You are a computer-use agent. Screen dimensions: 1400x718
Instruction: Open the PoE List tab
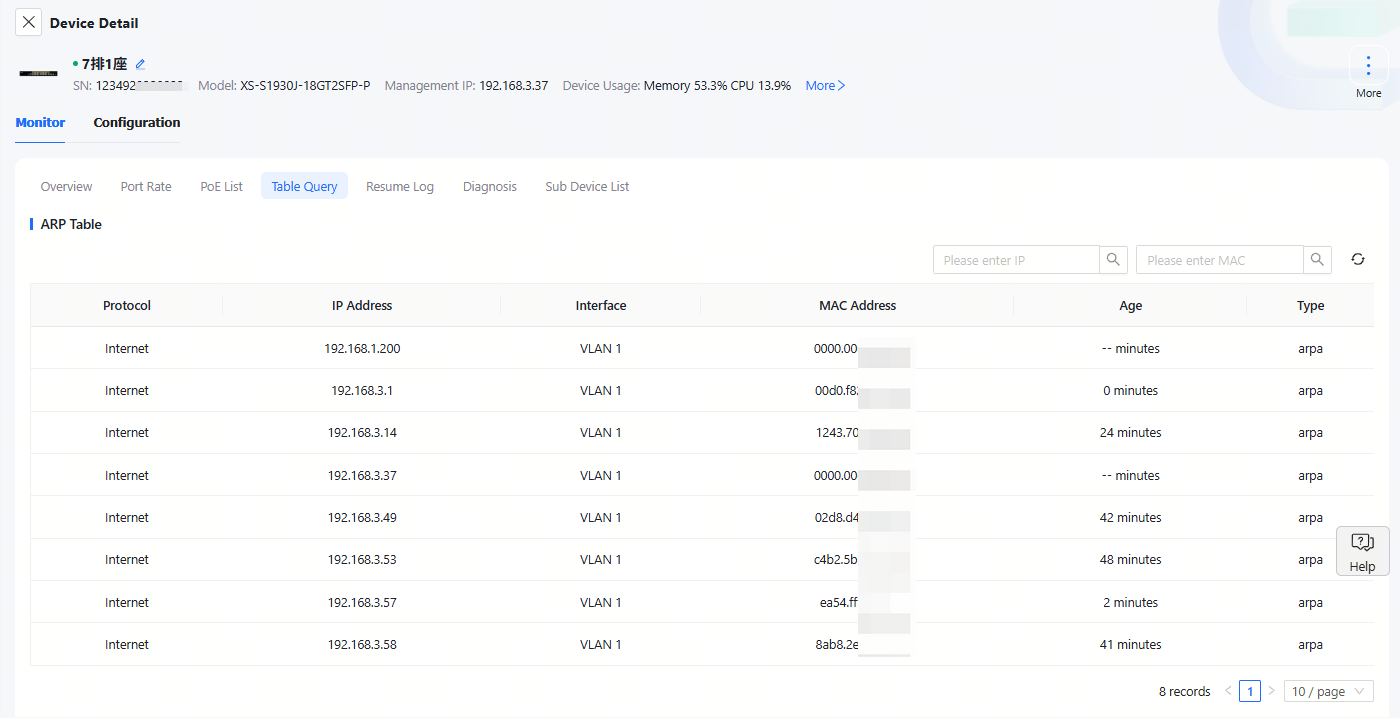[221, 187]
